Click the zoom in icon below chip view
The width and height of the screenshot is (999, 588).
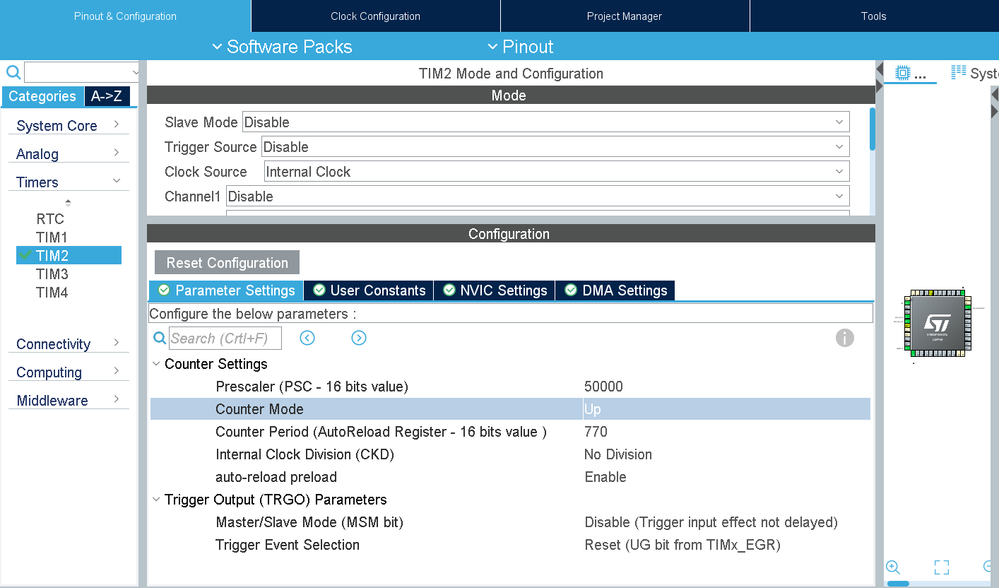pyautogui.click(x=893, y=567)
